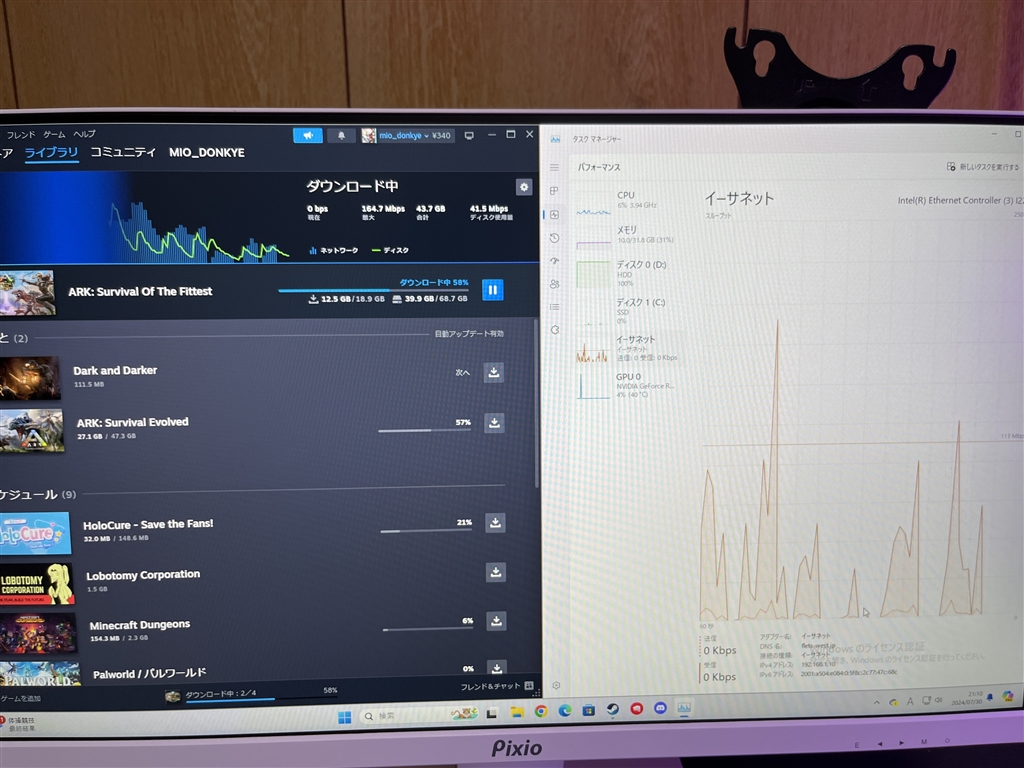The width and height of the screenshot is (1024, 768).
Task: Open Steam ヘルプ menu
Action: 84,134
